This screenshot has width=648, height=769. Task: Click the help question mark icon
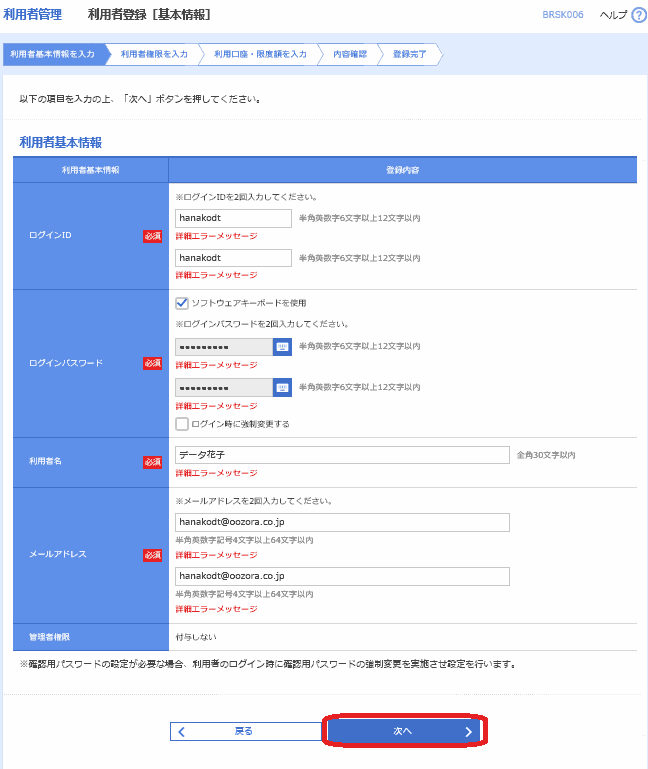click(639, 15)
